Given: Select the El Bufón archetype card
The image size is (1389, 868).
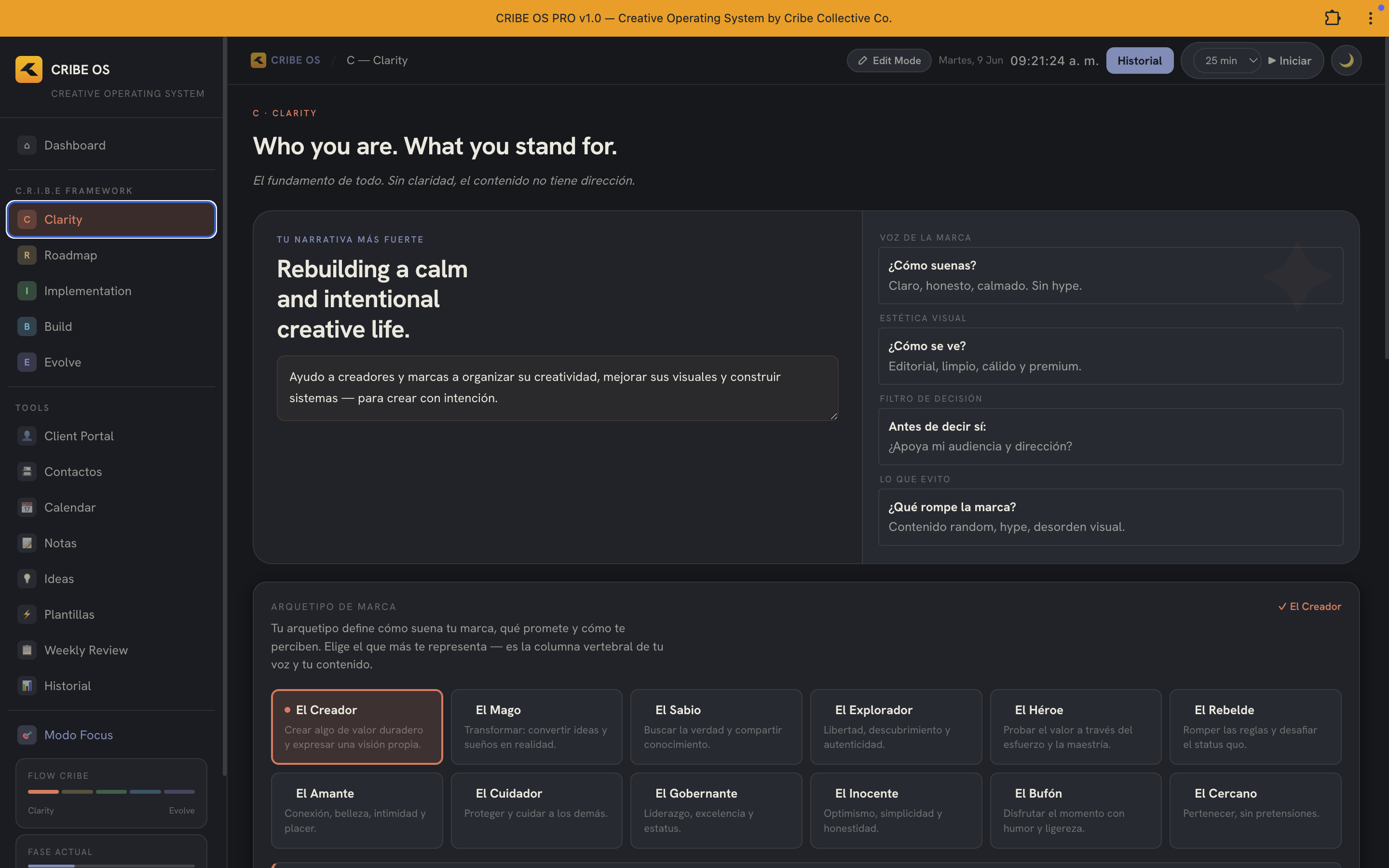Looking at the screenshot, I should pyautogui.click(x=1076, y=811).
